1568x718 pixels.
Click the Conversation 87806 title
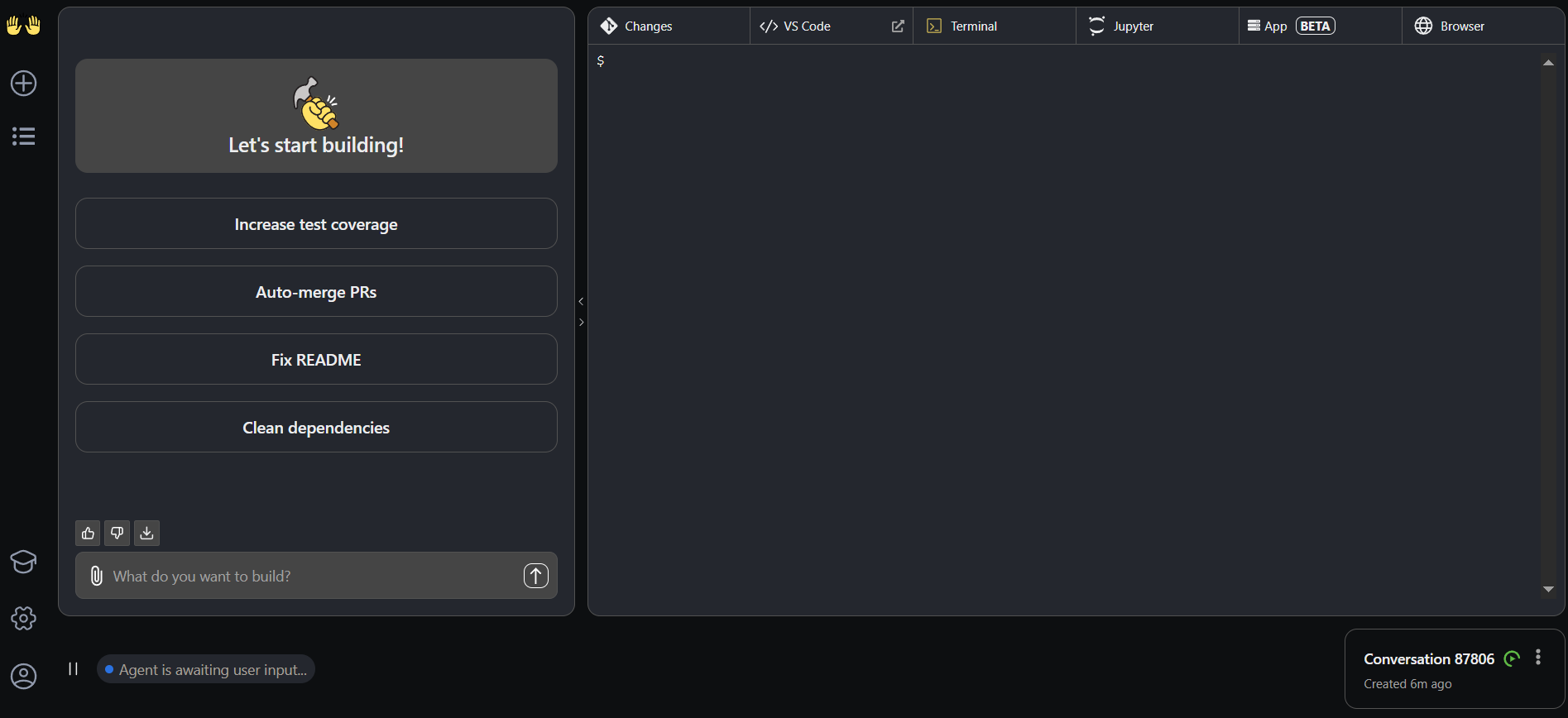[x=1429, y=659]
